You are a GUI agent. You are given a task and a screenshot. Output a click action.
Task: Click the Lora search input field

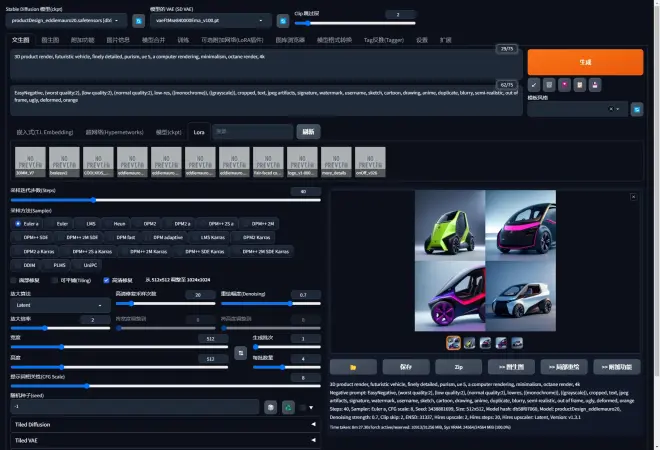(253, 132)
